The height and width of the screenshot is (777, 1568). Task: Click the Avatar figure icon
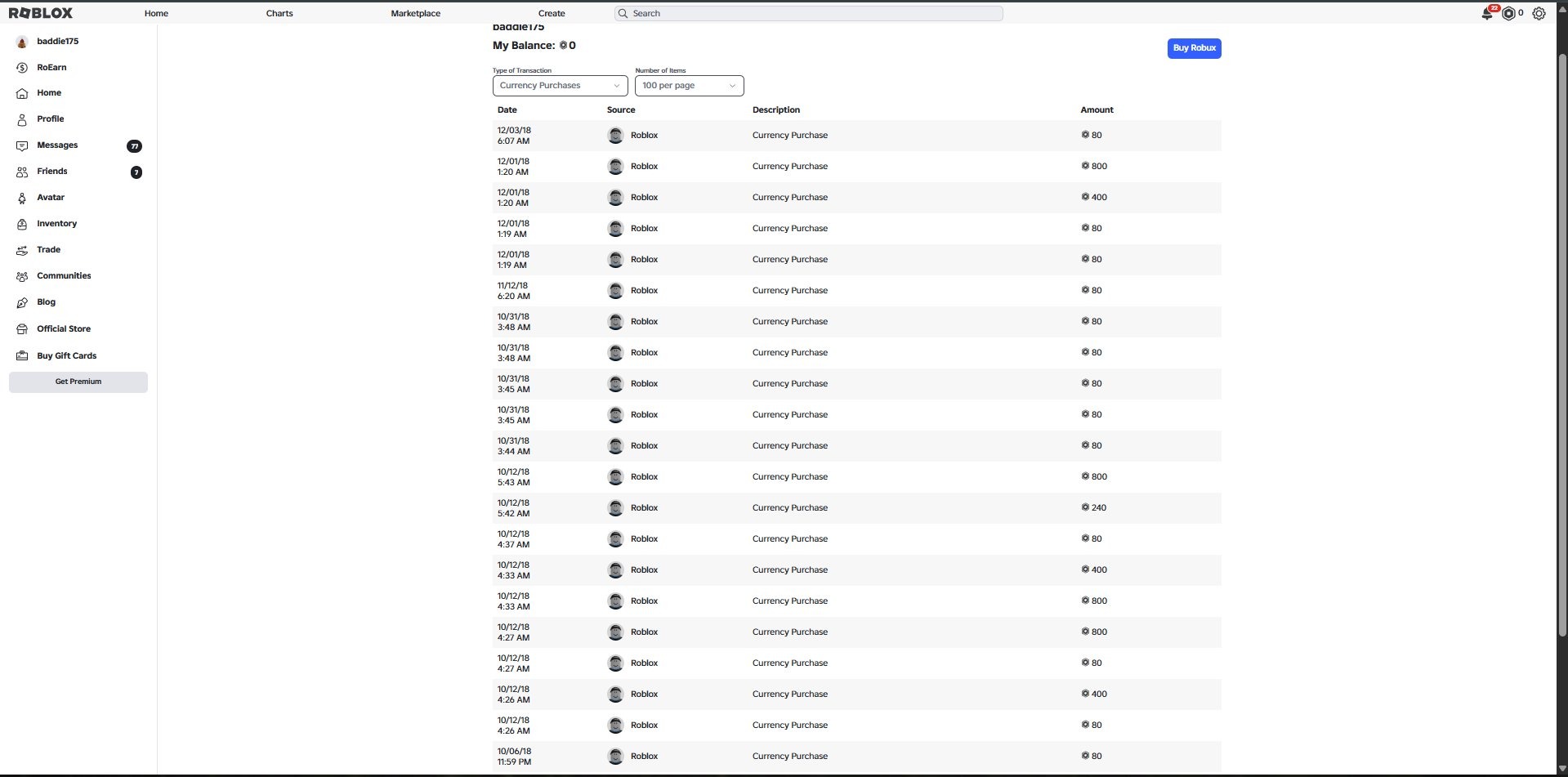point(22,198)
